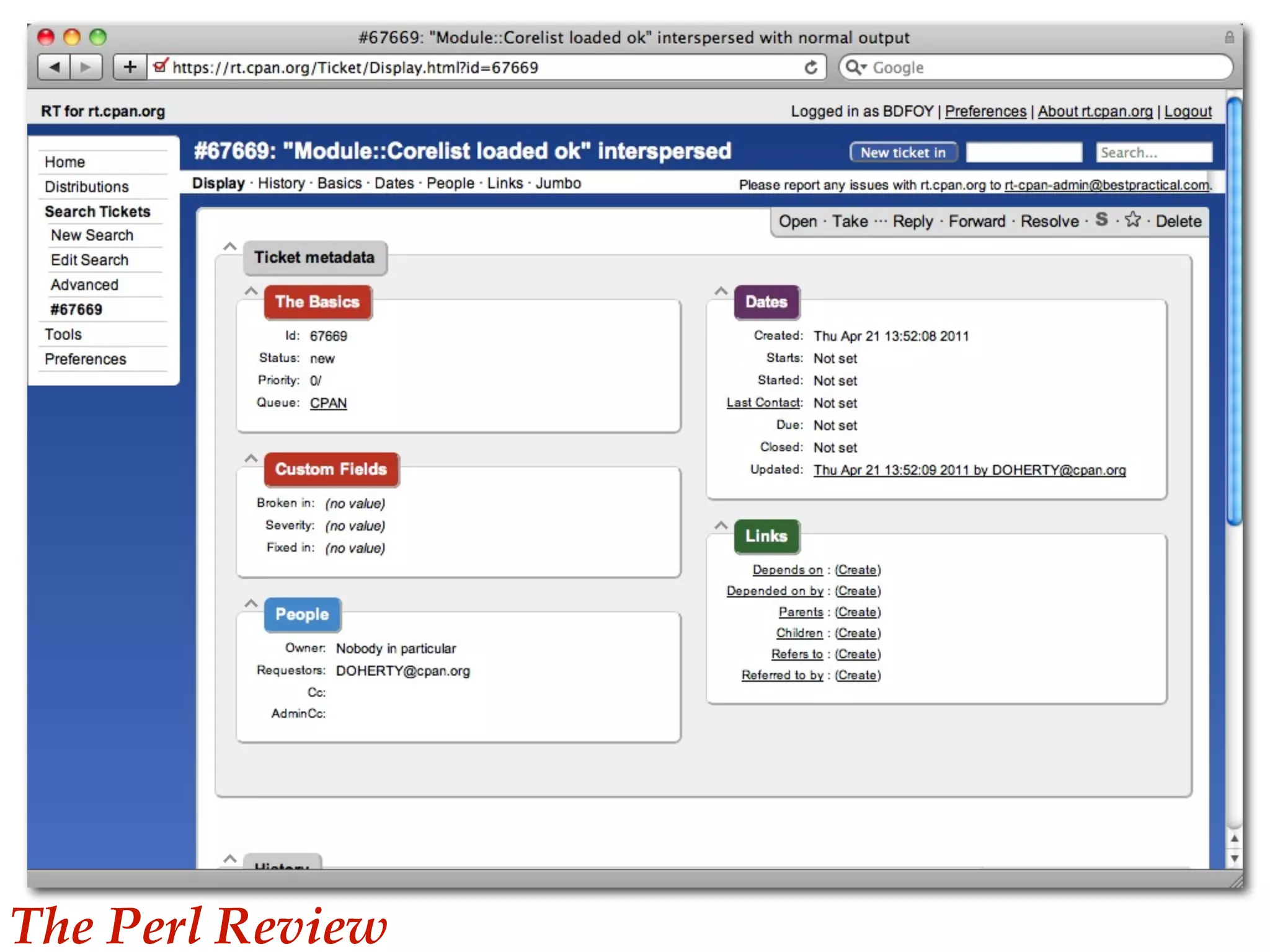Click the Google search field

[x=1036, y=67]
